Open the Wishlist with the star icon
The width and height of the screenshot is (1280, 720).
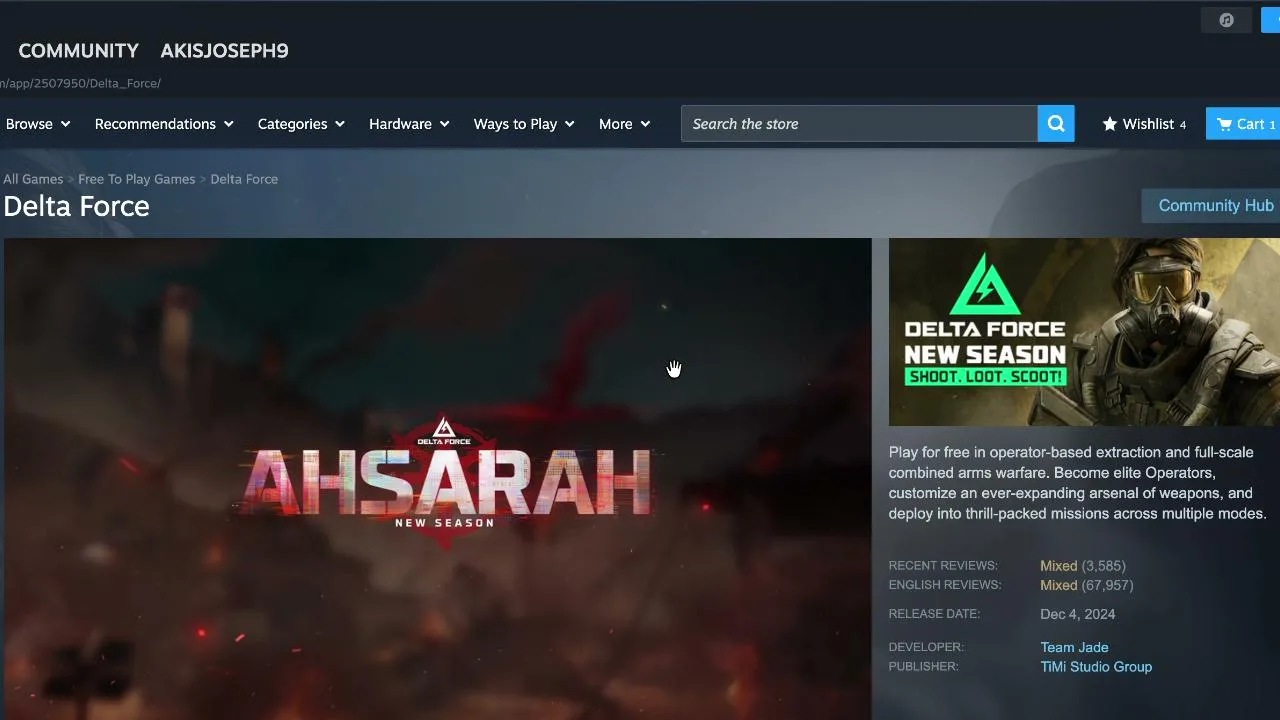(1144, 124)
